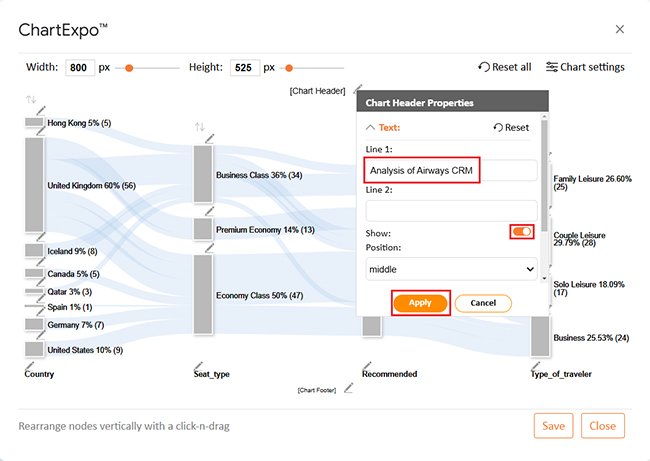Viewport: 650px width, 461px height.
Task: Click the sort arrows above Country column
Action: (31, 100)
